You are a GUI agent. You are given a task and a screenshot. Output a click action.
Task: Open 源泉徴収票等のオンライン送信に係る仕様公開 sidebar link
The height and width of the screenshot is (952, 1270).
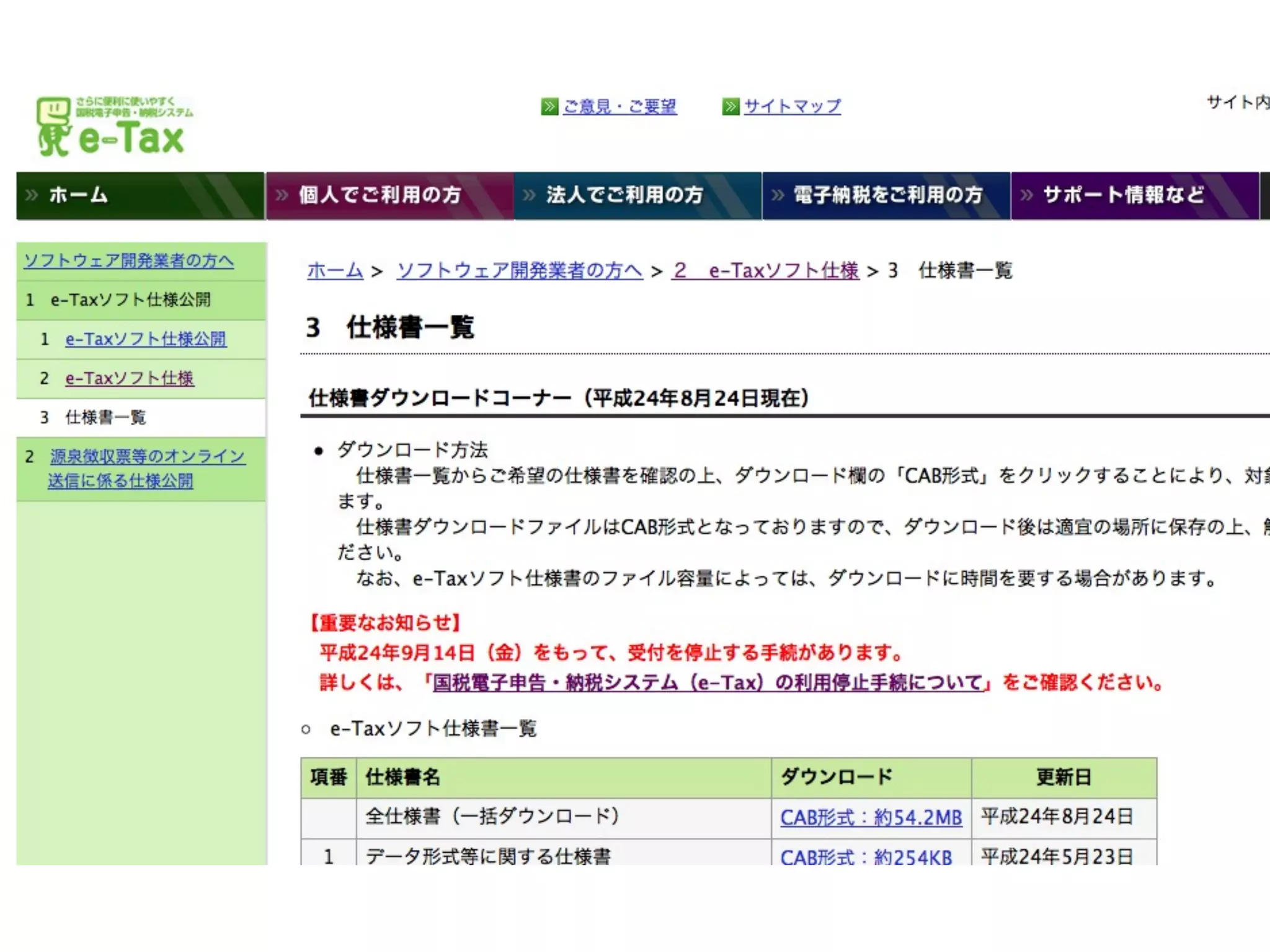(x=147, y=457)
